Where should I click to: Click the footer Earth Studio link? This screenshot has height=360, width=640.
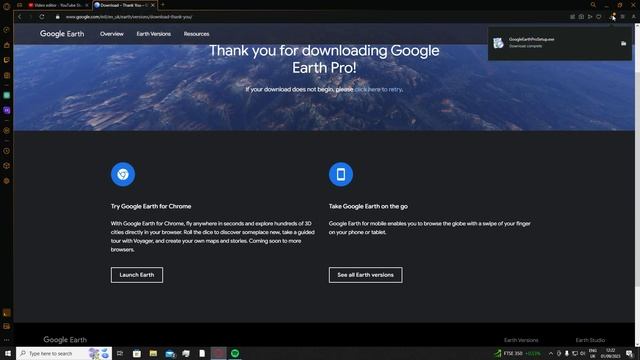coord(590,340)
